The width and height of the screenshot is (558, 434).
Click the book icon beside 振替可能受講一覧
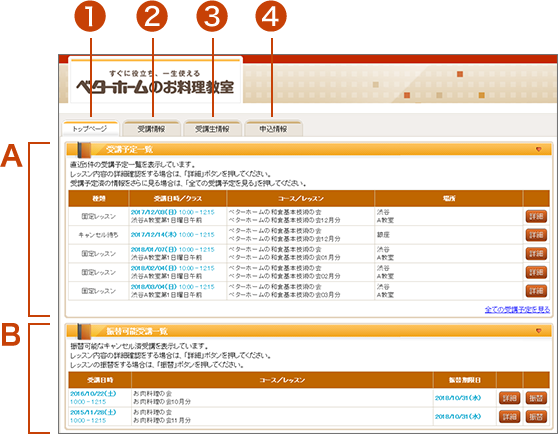[84, 331]
